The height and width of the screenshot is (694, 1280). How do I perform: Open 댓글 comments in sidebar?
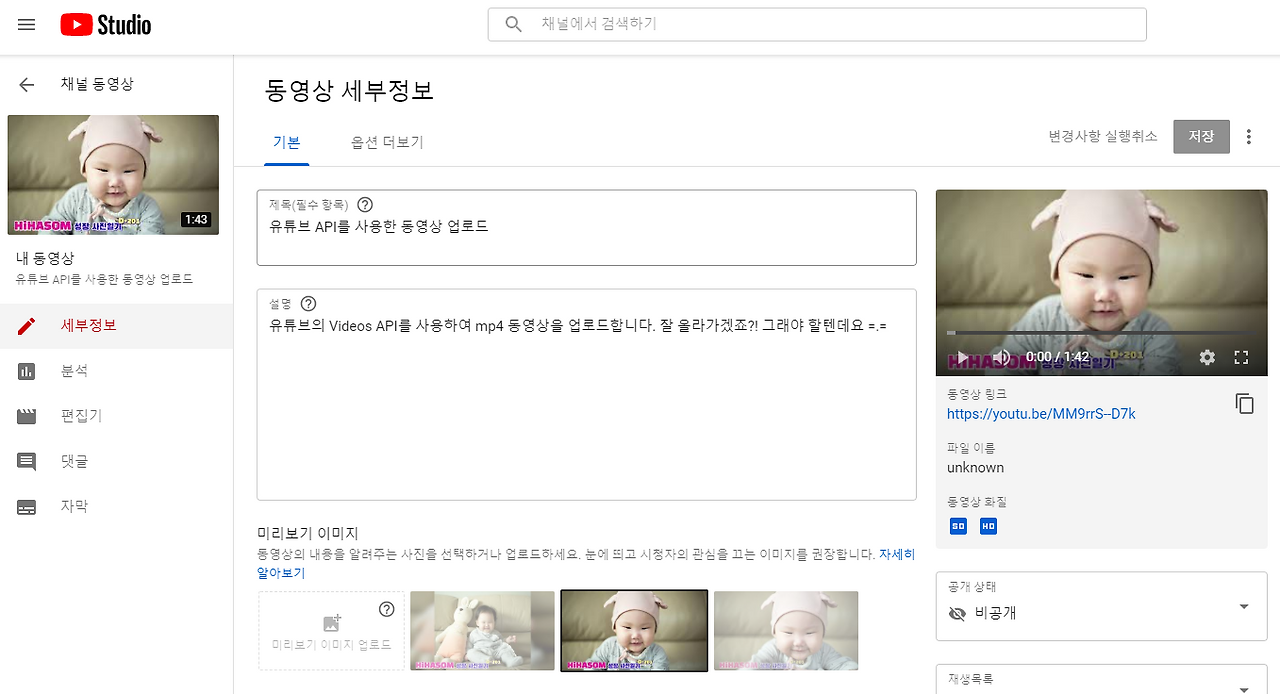(116, 461)
